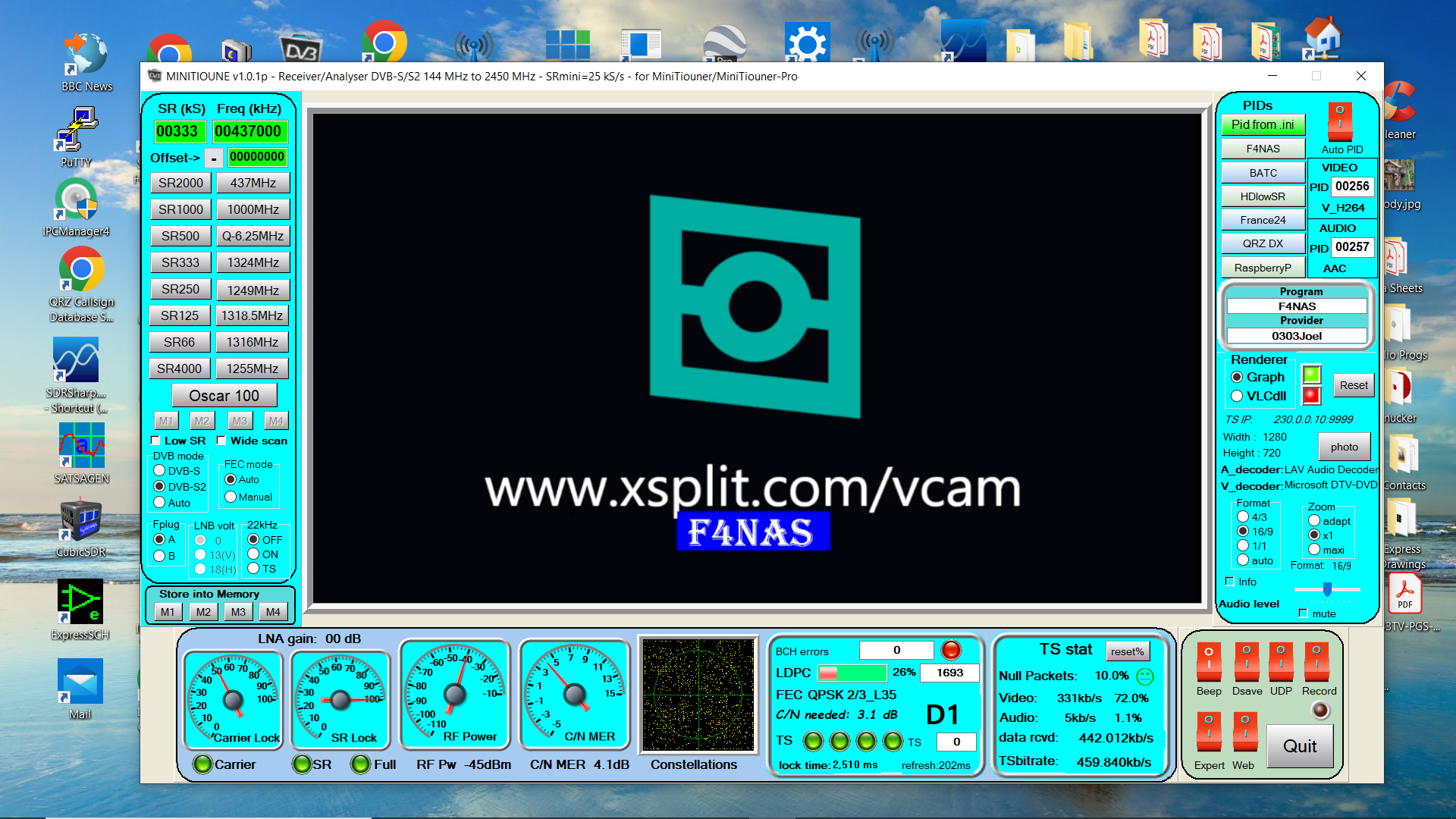Check the Info checkbox
The width and height of the screenshot is (1456, 819).
[1230, 582]
